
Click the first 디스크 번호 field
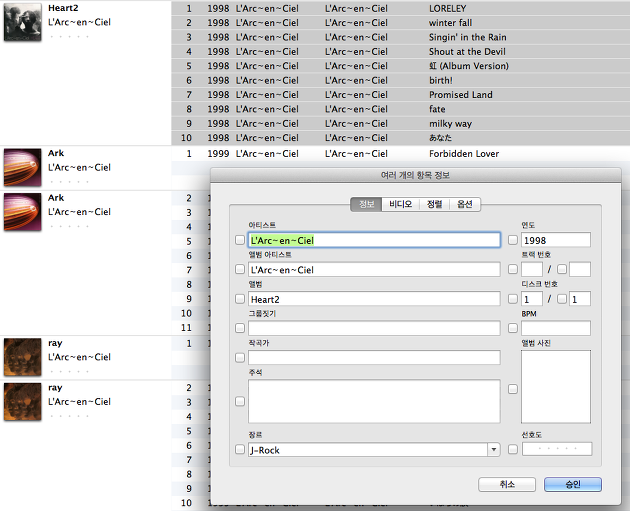click(x=532, y=299)
